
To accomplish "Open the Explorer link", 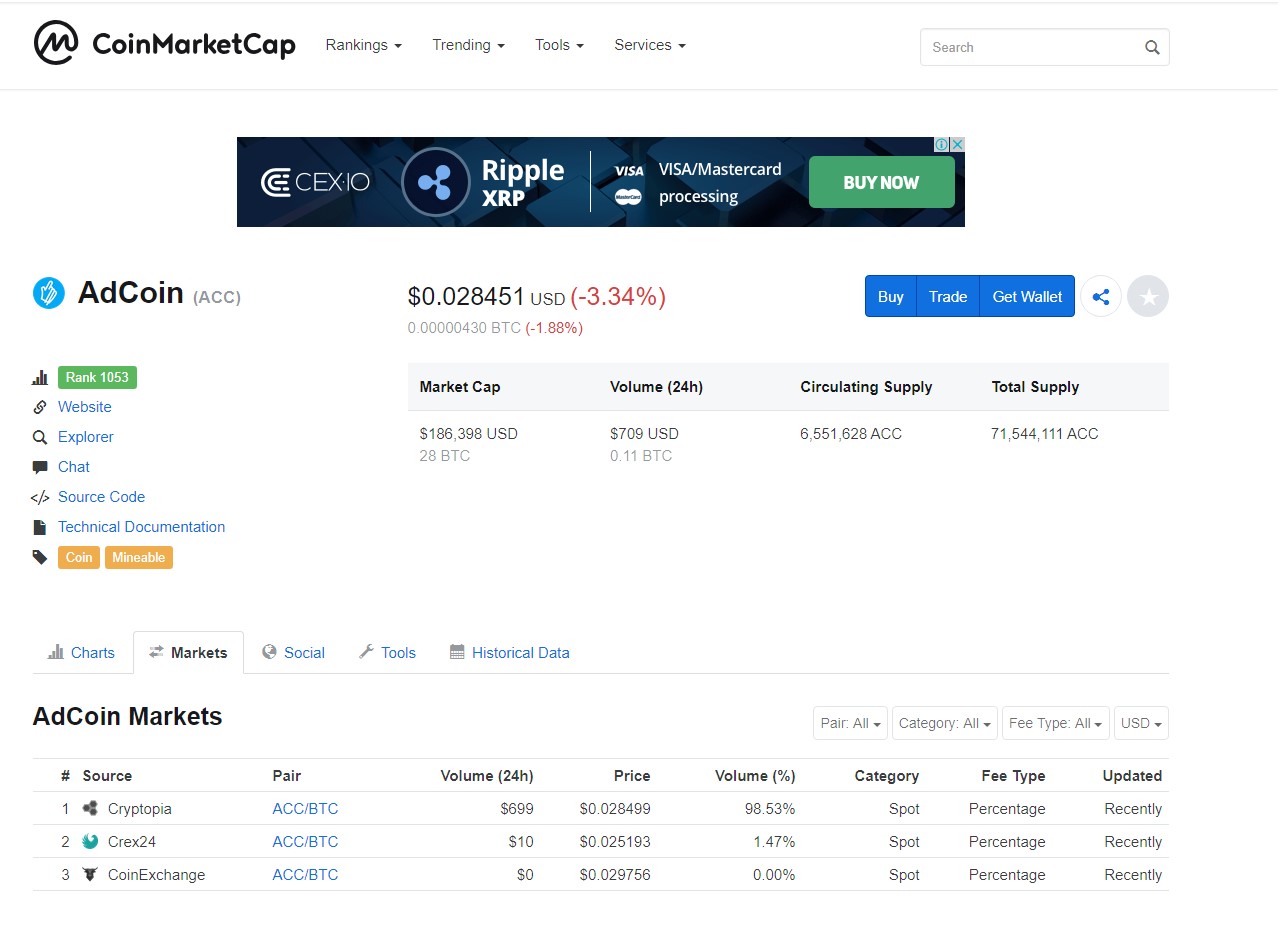I will 86,437.
